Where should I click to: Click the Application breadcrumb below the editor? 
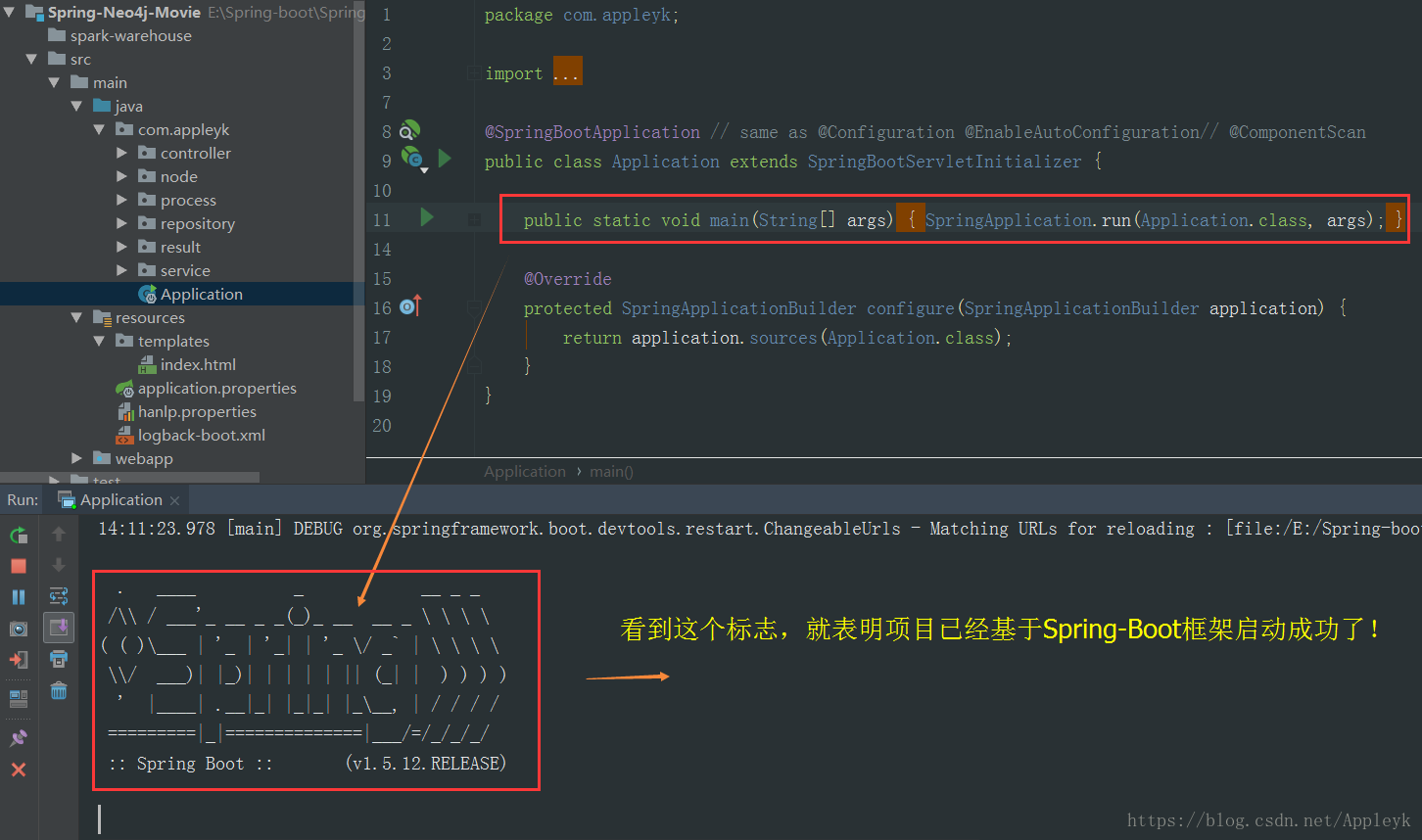coord(525,471)
